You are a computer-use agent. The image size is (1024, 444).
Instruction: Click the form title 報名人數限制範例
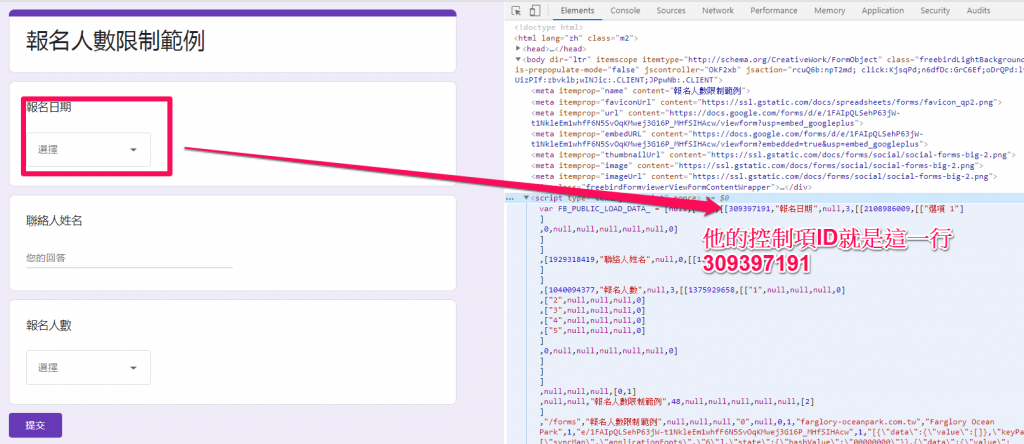coord(115,41)
